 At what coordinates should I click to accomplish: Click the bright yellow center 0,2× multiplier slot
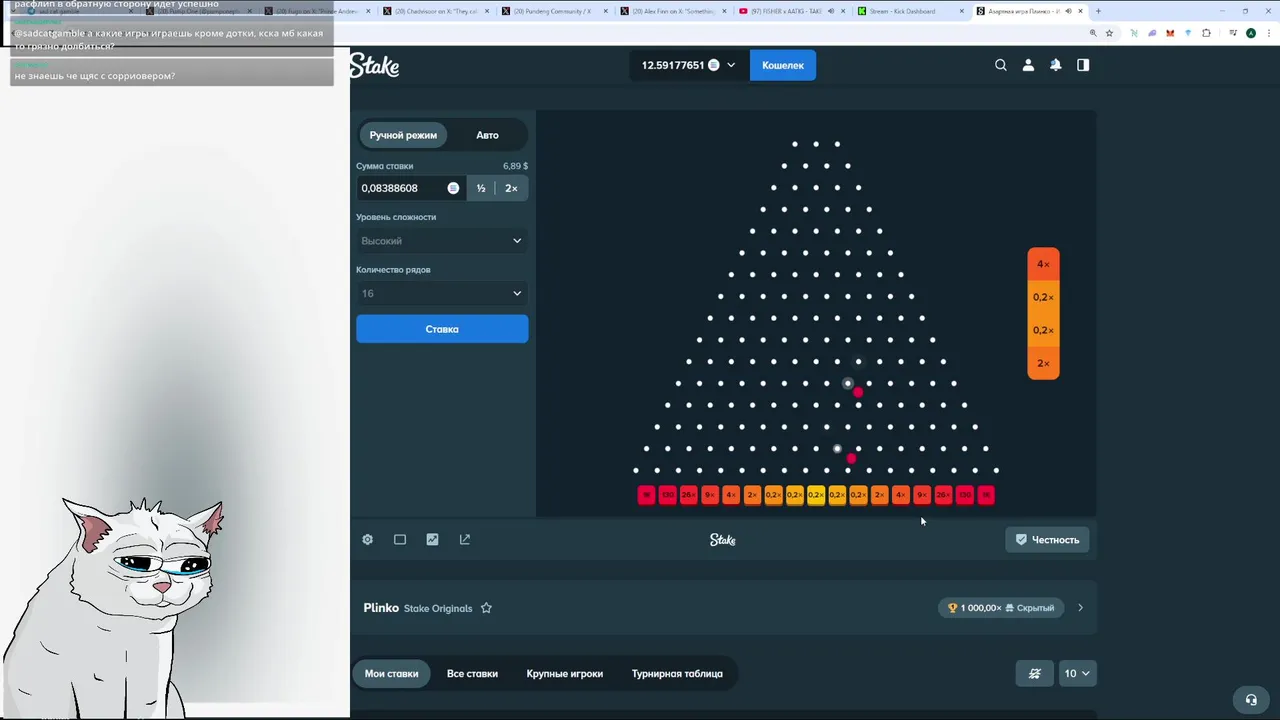click(x=816, y=495)
